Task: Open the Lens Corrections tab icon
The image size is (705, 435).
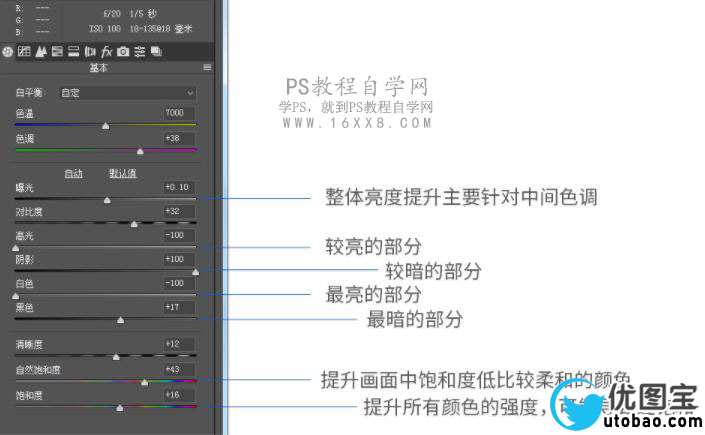Action: pos(90,52)
